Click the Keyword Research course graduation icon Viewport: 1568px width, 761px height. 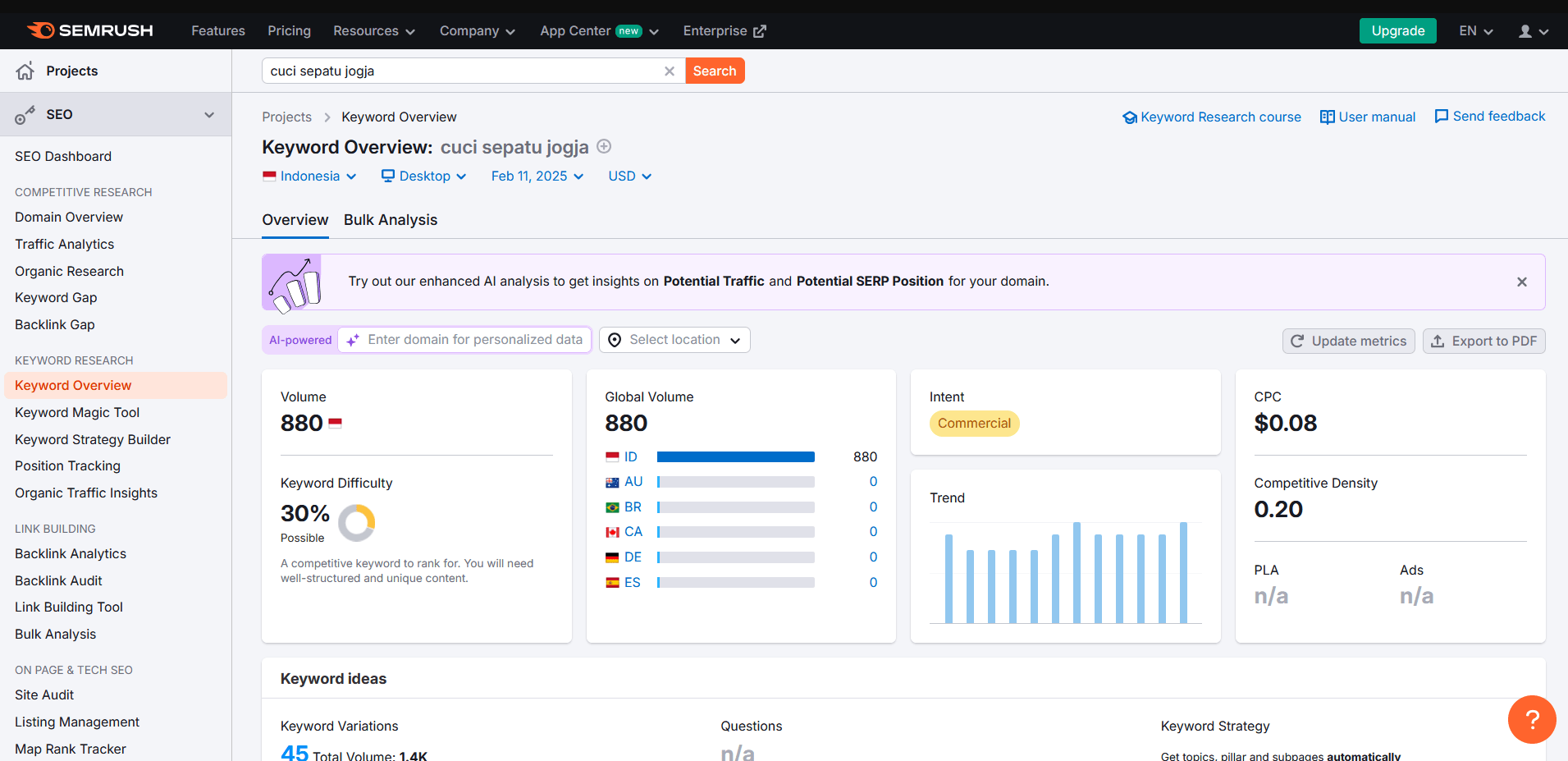click(x=1130, y=117)
